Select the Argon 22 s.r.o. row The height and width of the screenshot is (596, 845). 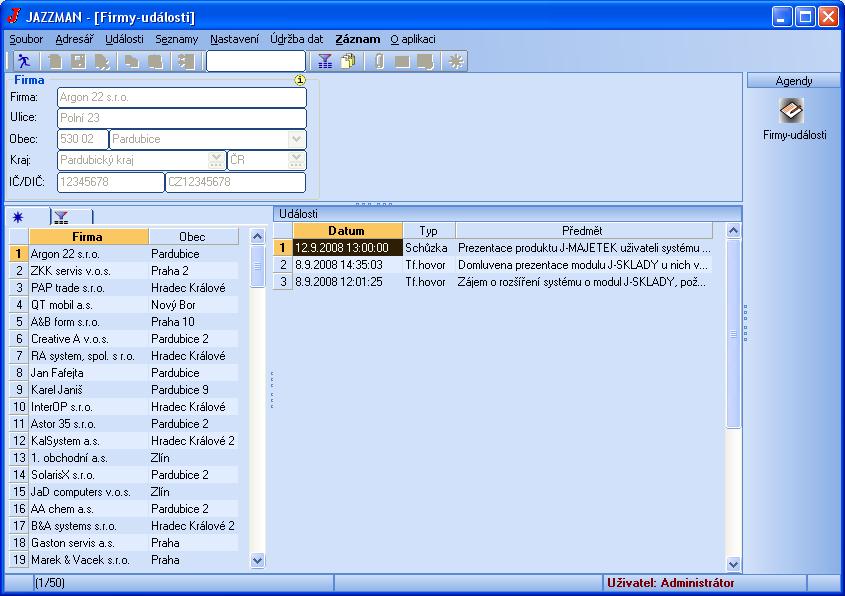tap(124, 254)
